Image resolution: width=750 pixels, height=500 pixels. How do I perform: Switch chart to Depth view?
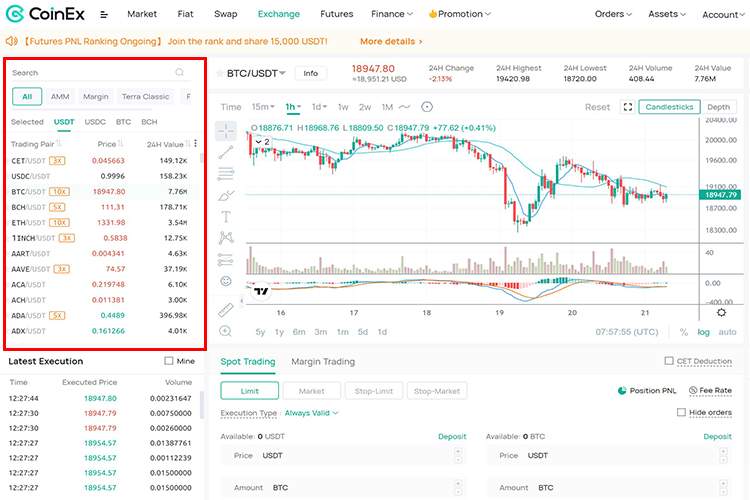pos(718,107)
